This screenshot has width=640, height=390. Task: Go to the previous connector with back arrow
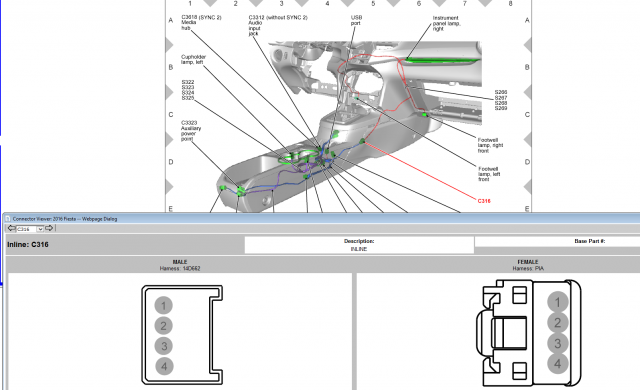click(11, 228)
